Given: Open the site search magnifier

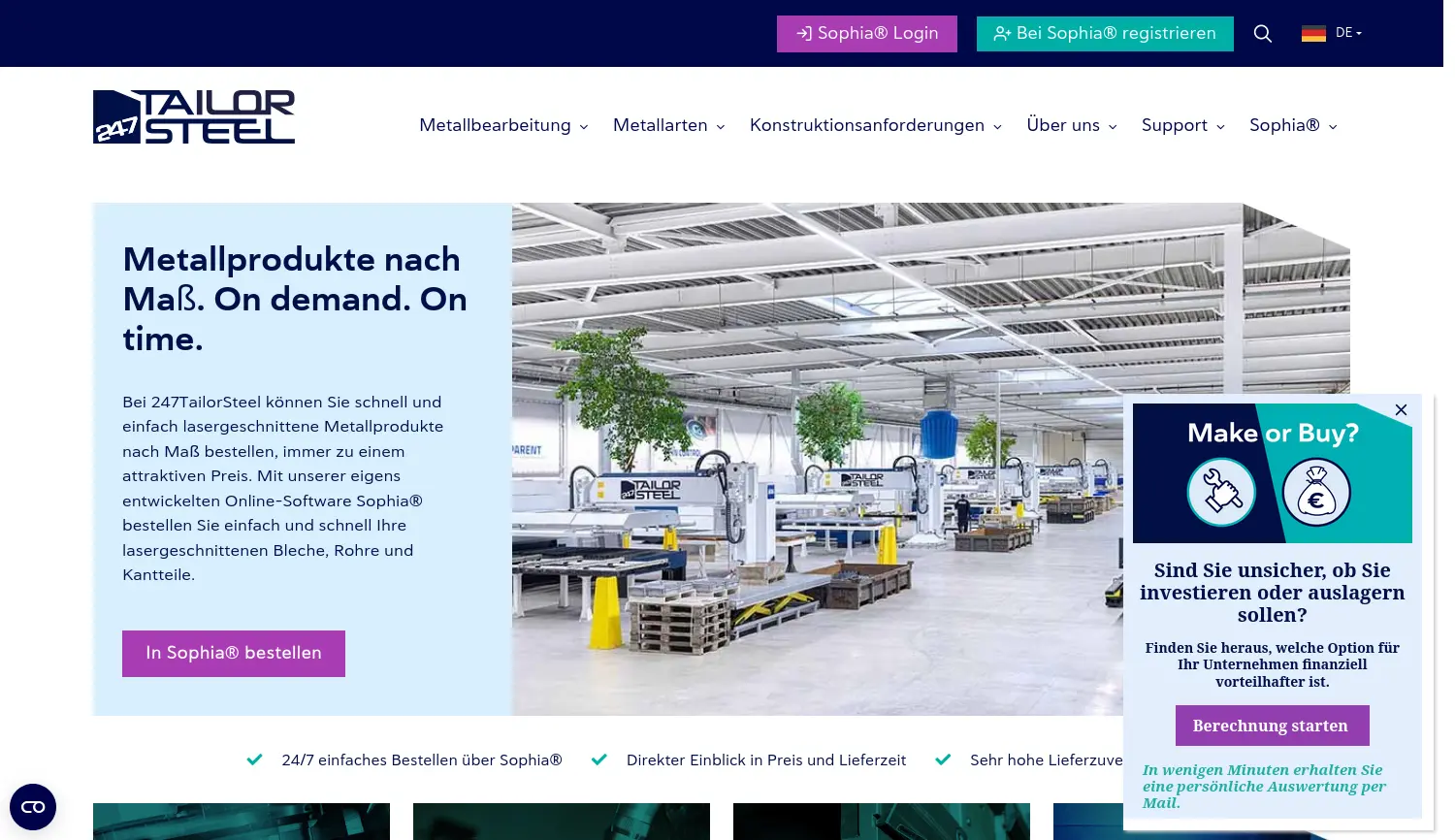Looking at the screenshot, I should click(1263, 33).
